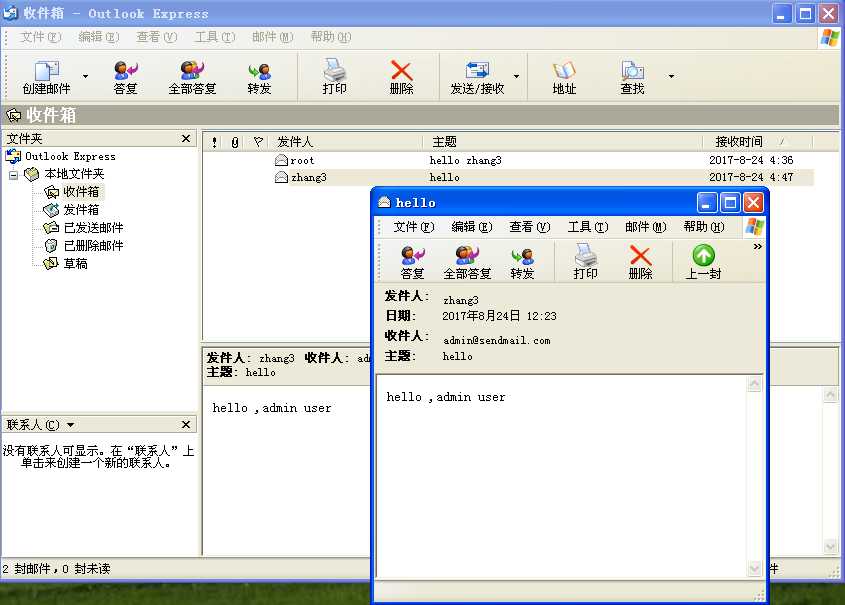
Task: Click received time 2017-8-24 4:47
Action: tap(751, 177)
